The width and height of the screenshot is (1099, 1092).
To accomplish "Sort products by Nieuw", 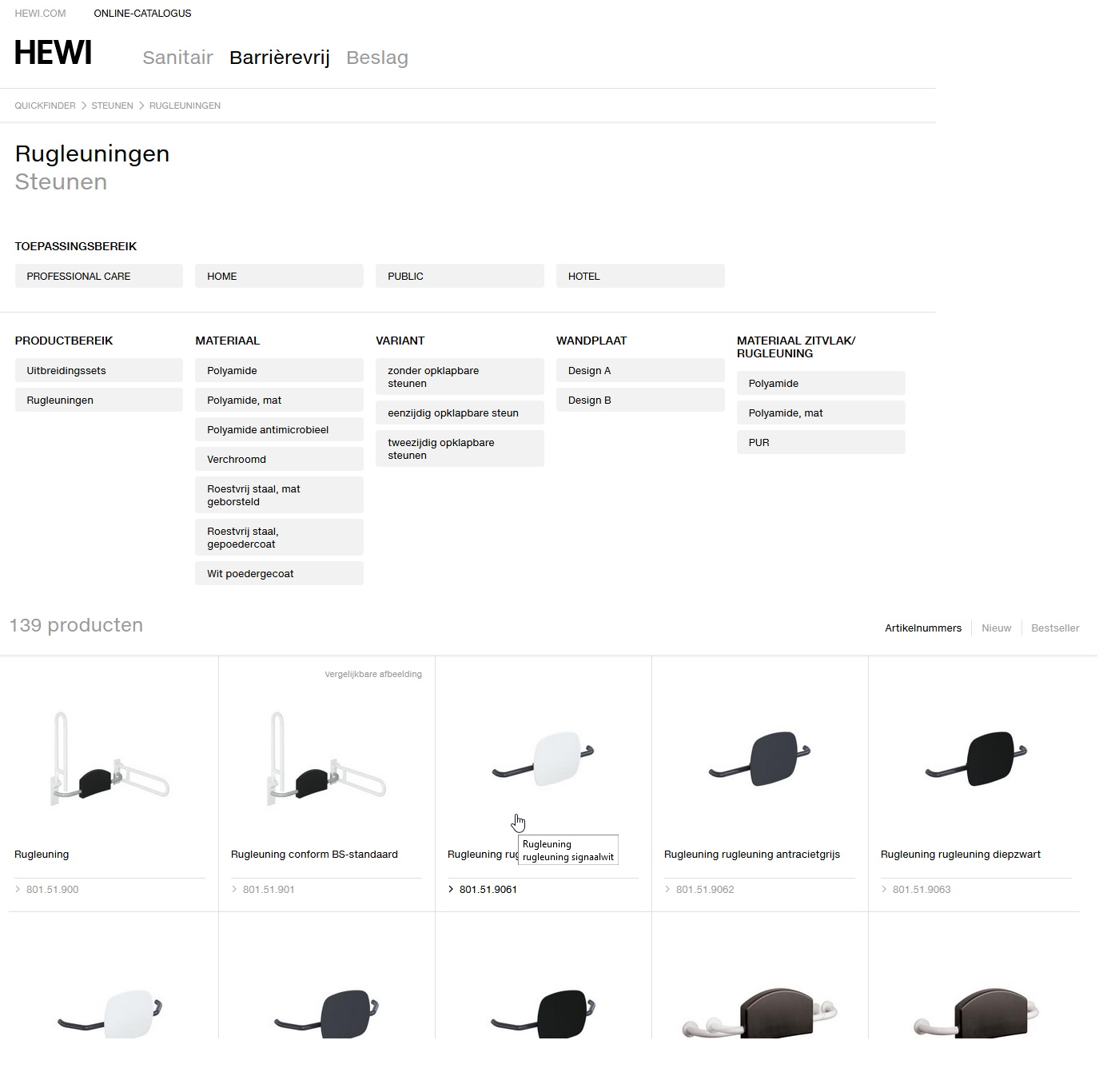I will click(996, 628).
